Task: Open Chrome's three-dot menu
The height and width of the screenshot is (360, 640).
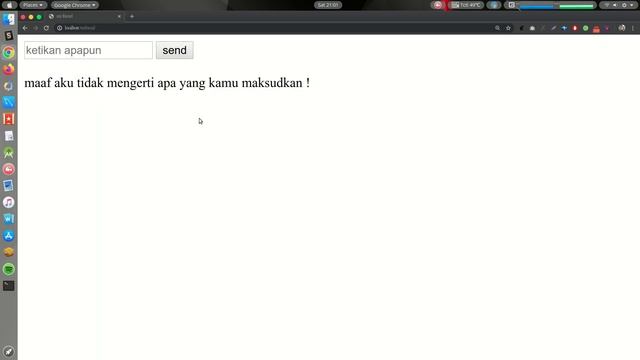Action: point(633,28)
